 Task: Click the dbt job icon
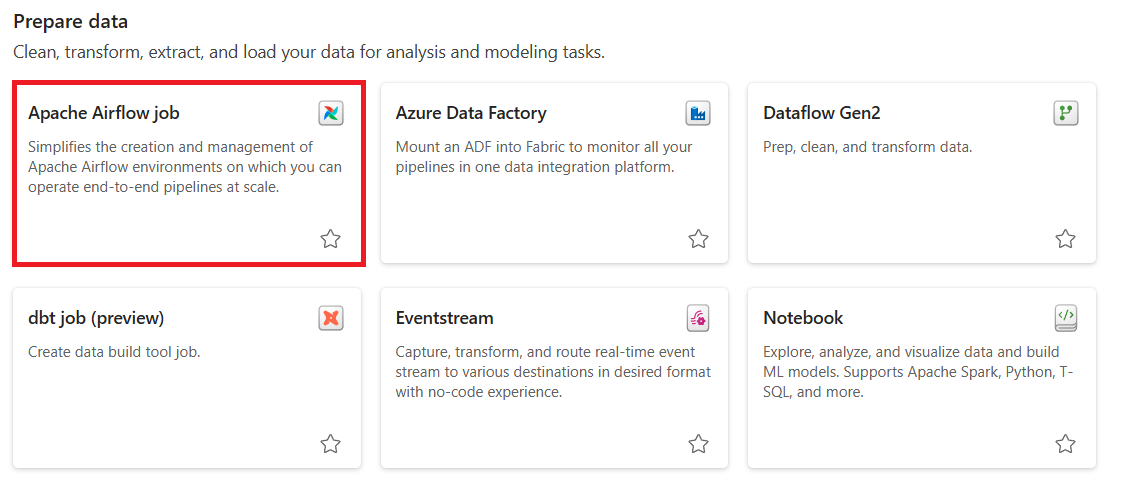[330, 318]
